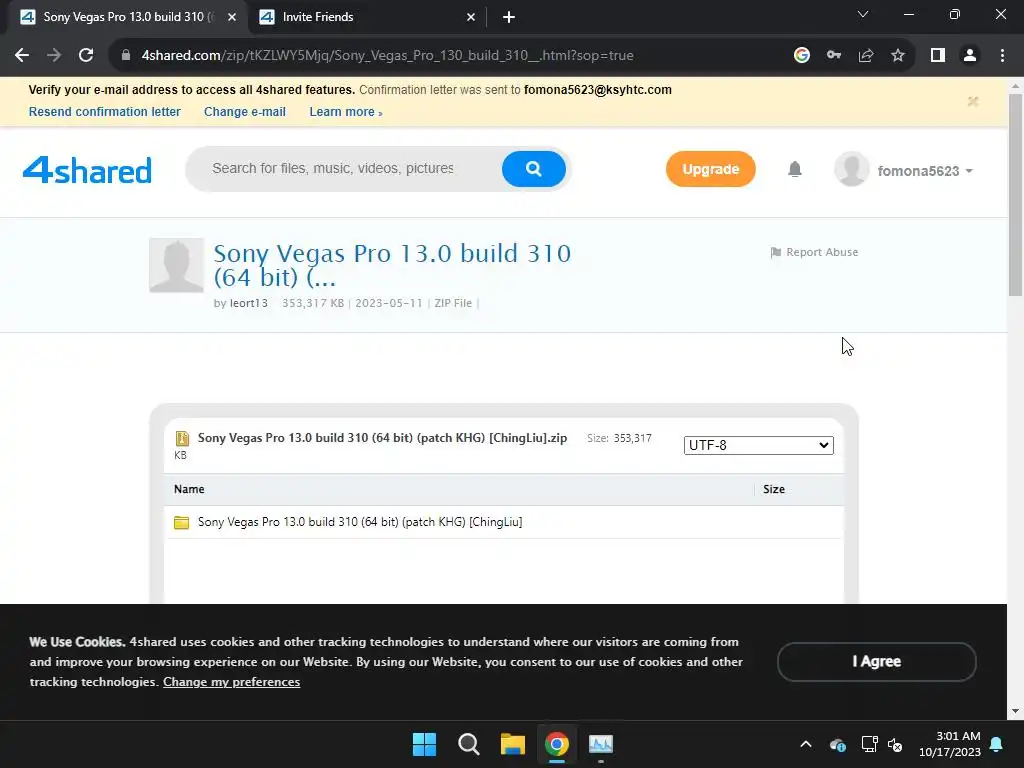Screen dimensions: 1024x768
Task: Click the site lock icon
Action: pos(126,56)
